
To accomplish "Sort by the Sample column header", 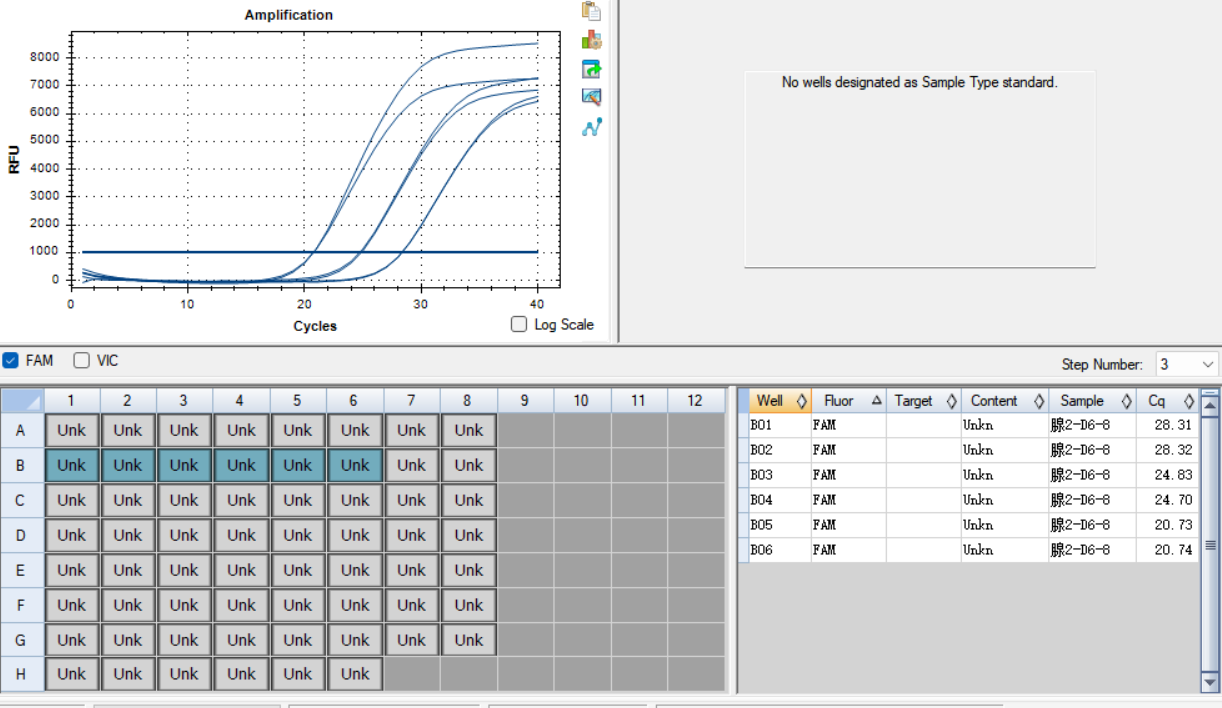I will [x=1092, y=401].
